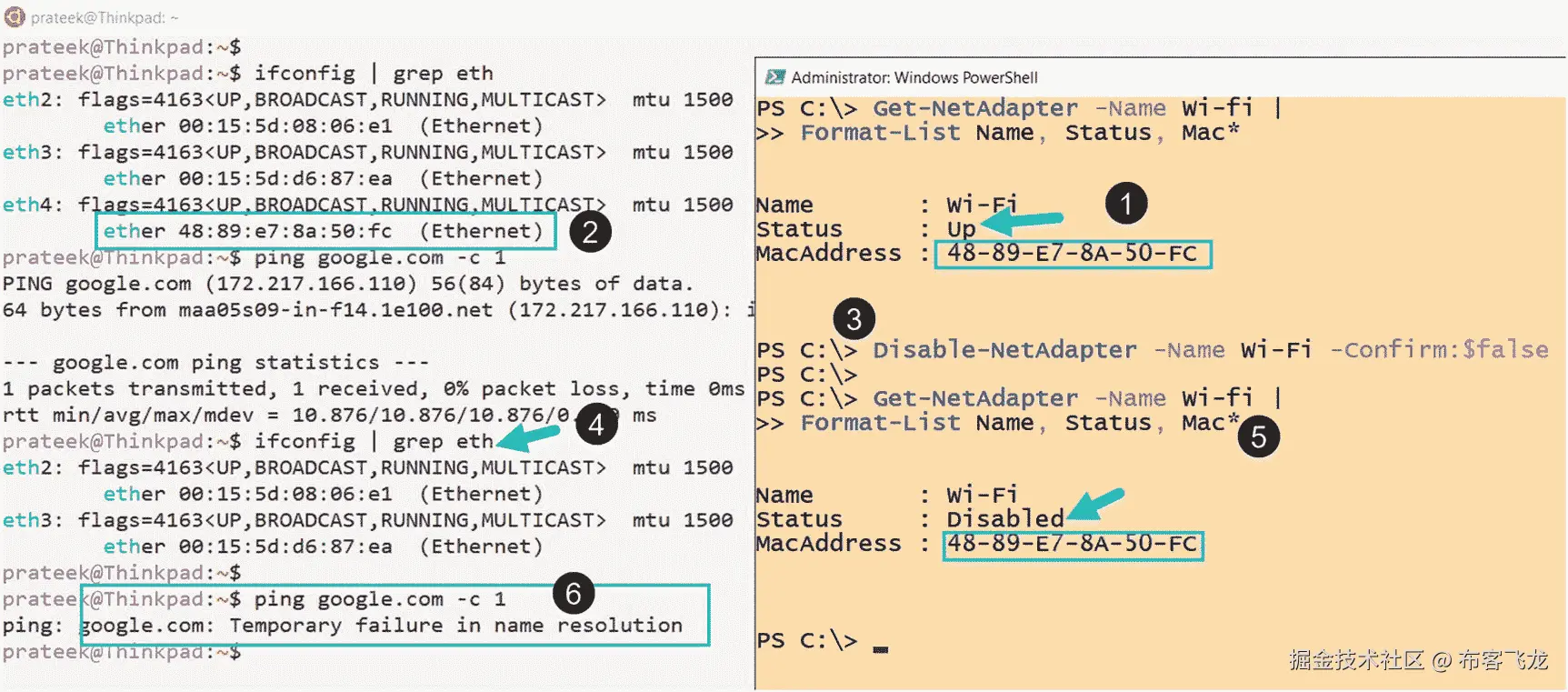The height and width of the screenshot is (692, 1568).
Task: Click the last empty 'prateek@Thinkpad:~$' prompt
Action: coord(122,652)
